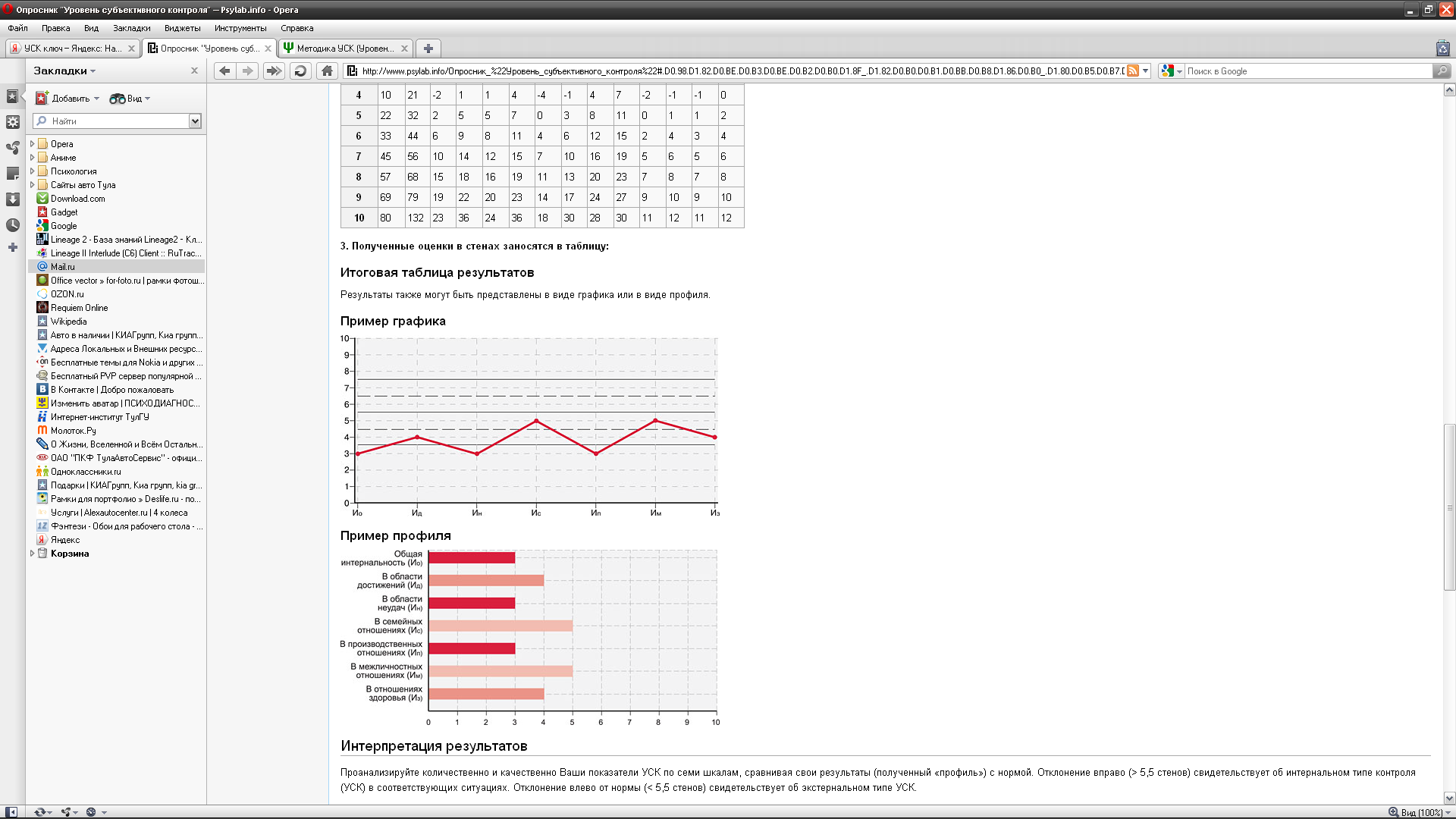Close the 'УСК ключ – Яндекс' tab

point(131,48)
